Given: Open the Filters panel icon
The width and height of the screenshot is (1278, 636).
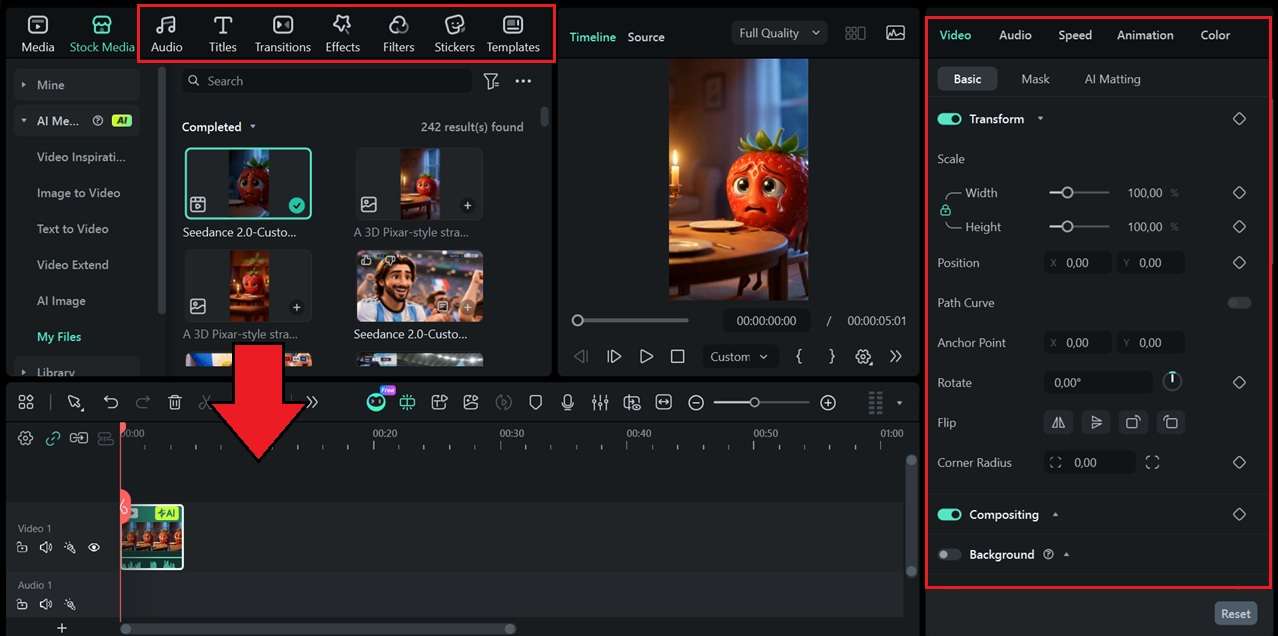Looking at the screenshot, I should 398,25.
